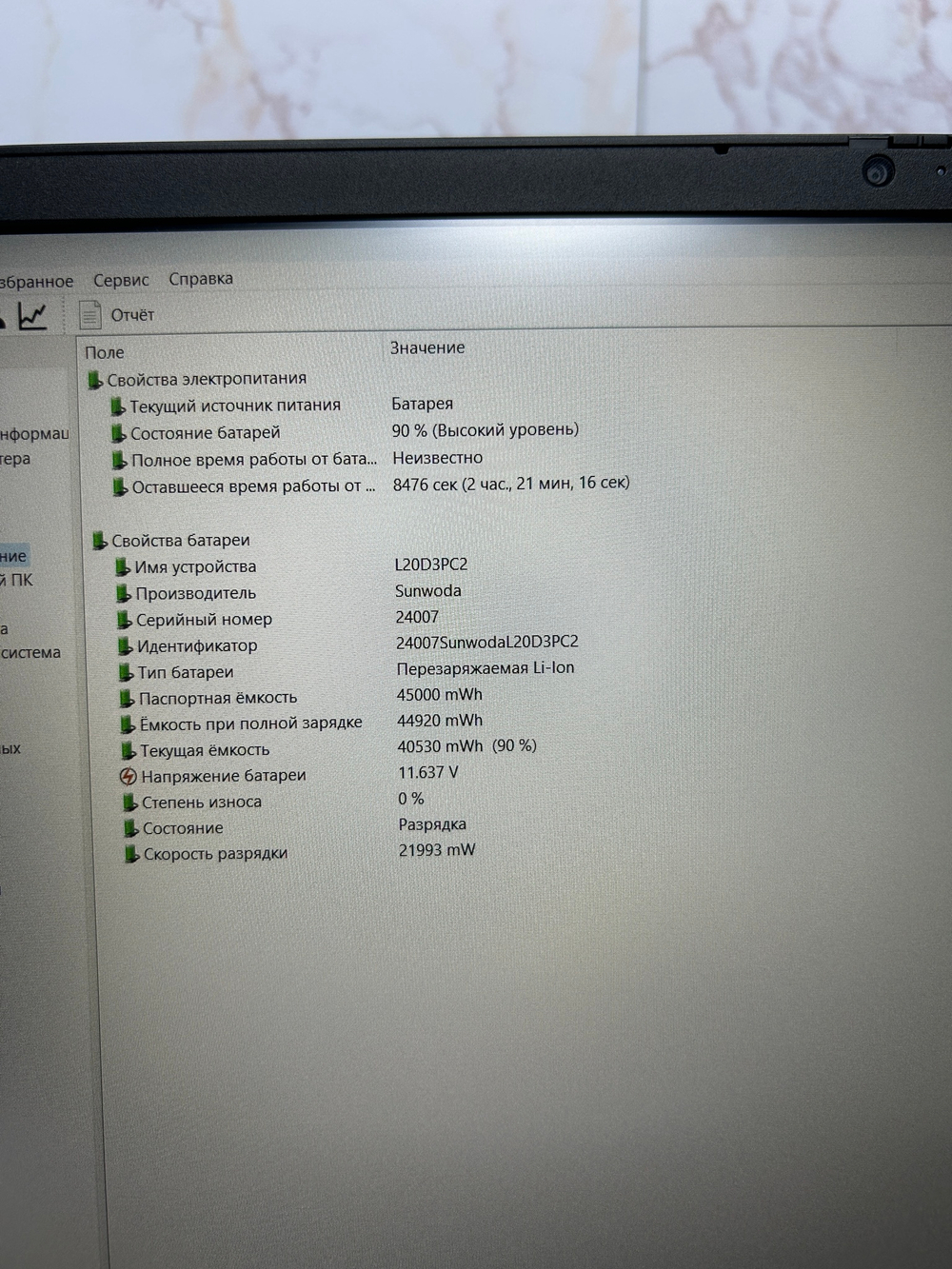Select the Ёмкость при полной зарядке field
Viewport: 952px width, 1269px height.
point(251,724)
